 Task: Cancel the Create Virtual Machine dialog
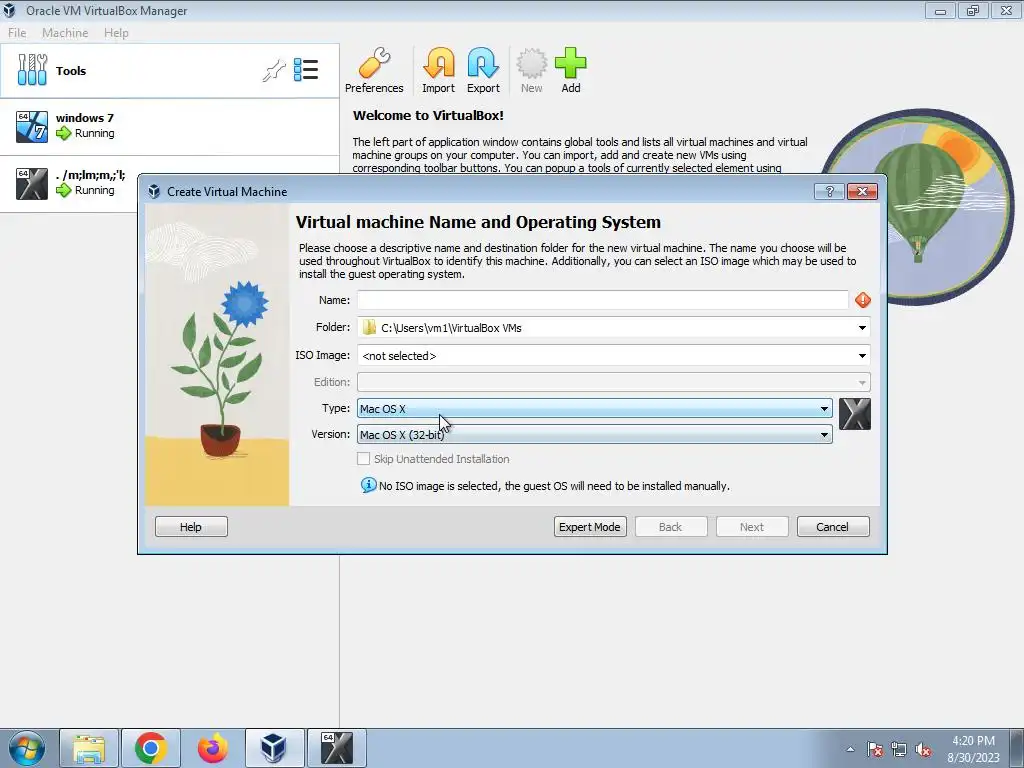point(833,527)
